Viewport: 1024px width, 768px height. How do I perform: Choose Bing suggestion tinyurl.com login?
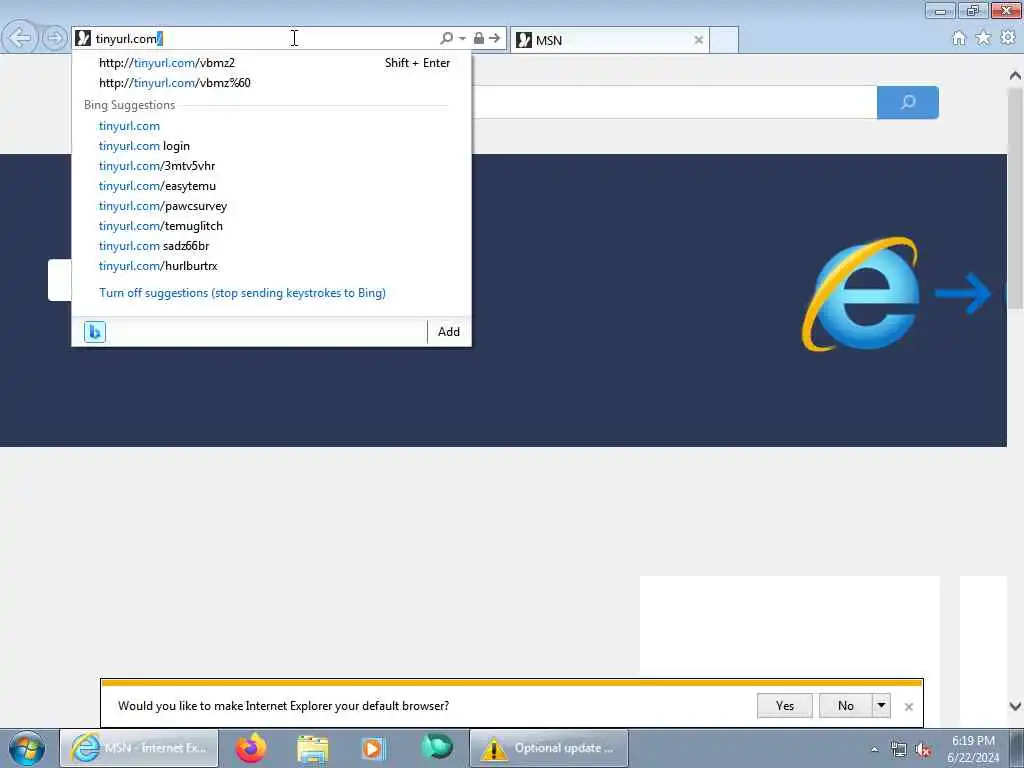point(272,146)
